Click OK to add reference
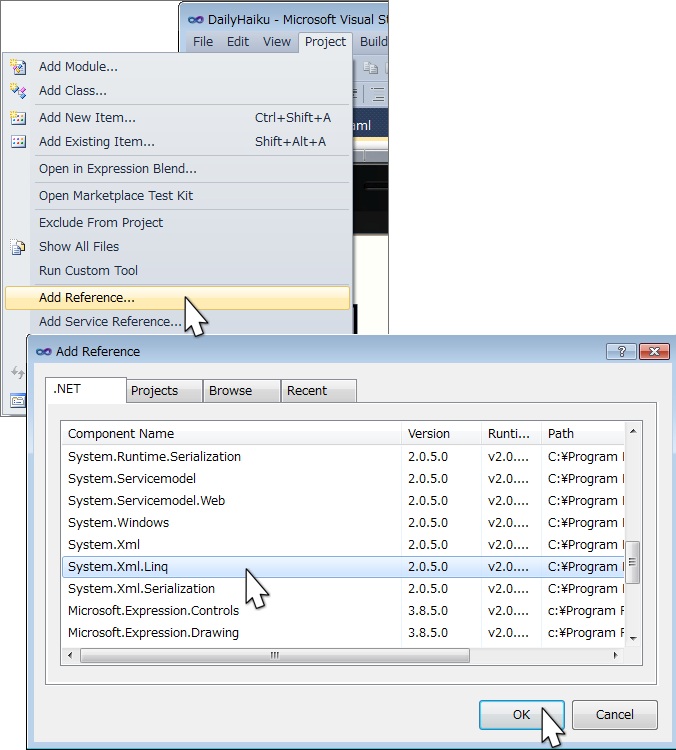 click(x=521, y=715)
